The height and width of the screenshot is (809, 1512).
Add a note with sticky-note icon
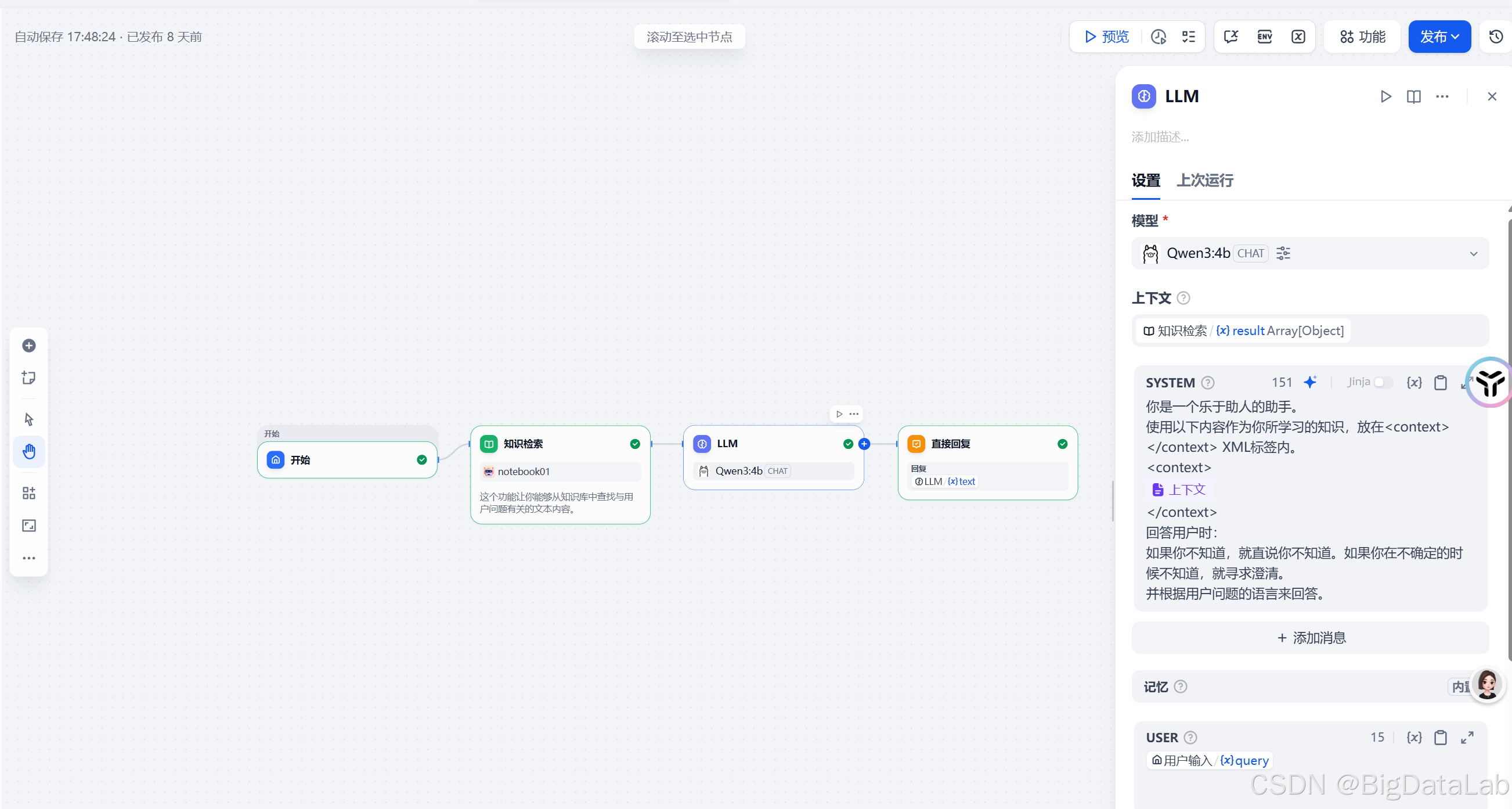coord(29,377)
